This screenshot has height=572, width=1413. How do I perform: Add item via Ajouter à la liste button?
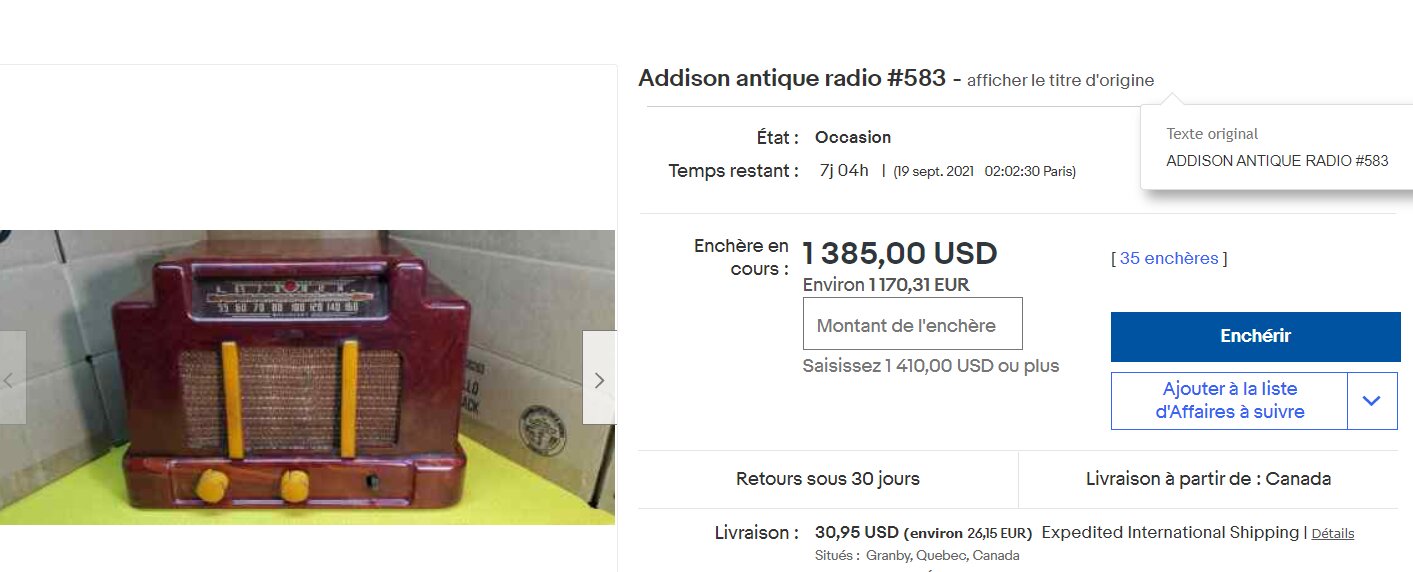[x=1230, y=401]
